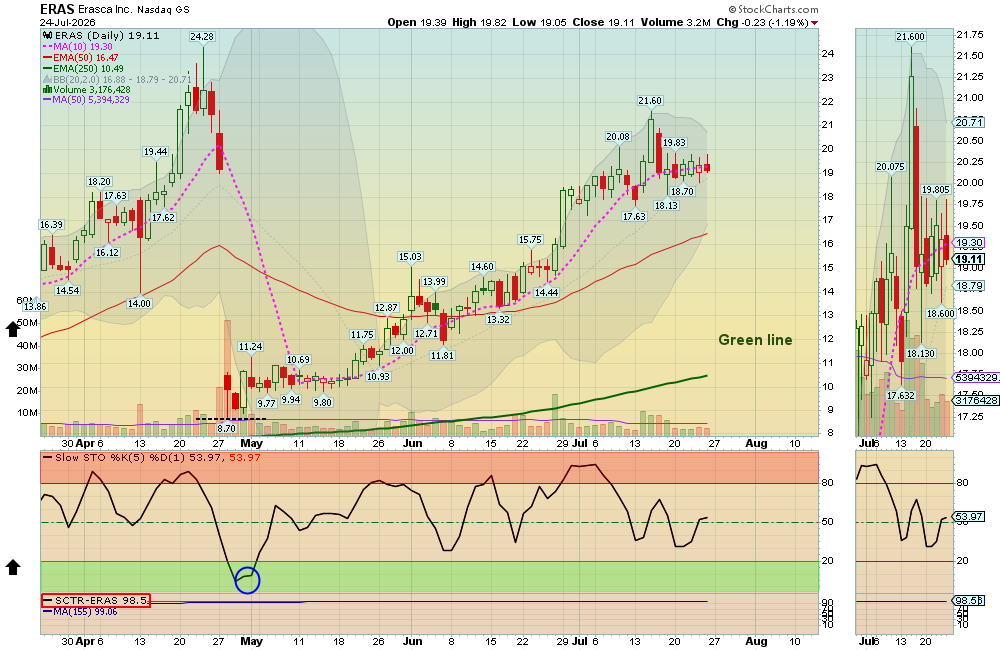Select the SCTR-ERAS 98.5 indicator label
This screenshot has width=1000, height=650.
click(96, 600)
